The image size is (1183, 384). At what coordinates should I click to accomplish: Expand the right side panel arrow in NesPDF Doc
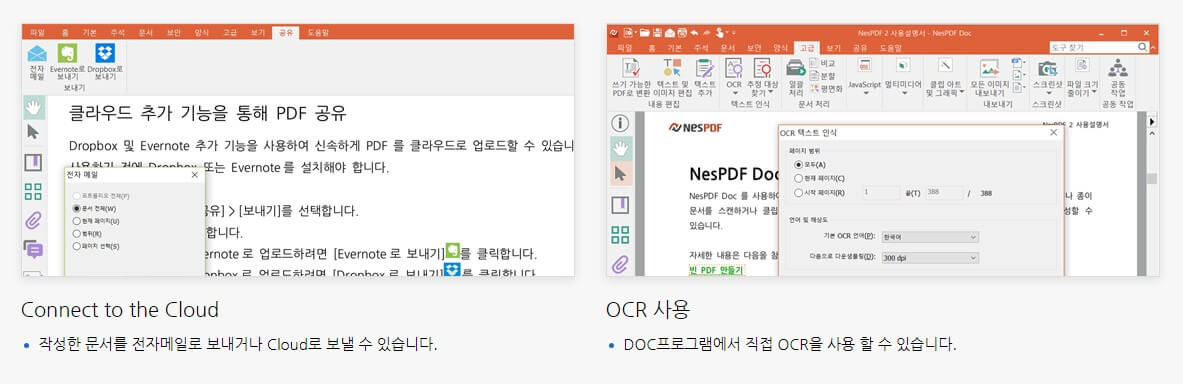pyautogui.click(x=1151, y=121)
